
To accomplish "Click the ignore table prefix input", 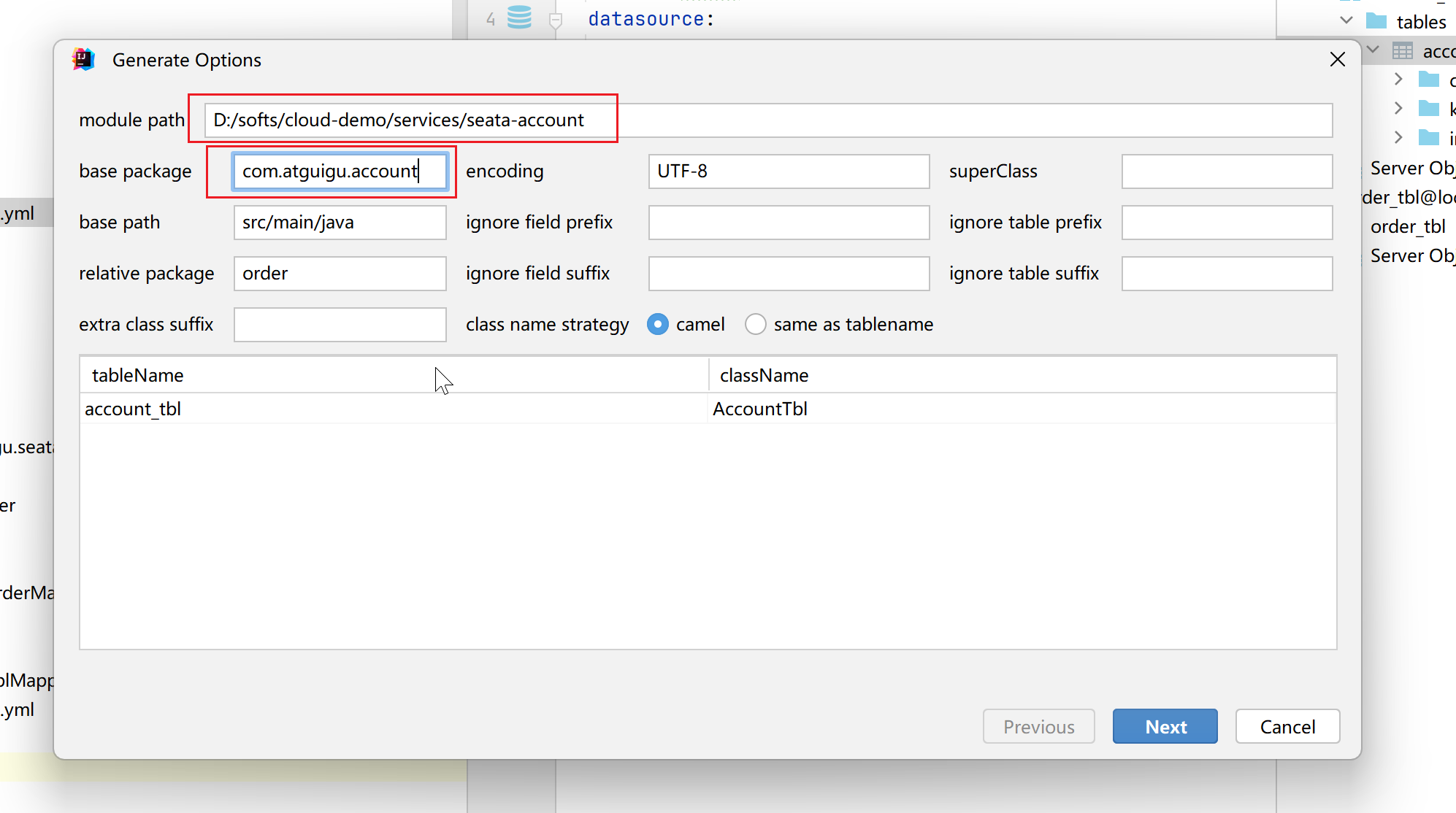I will (1227, 223).
